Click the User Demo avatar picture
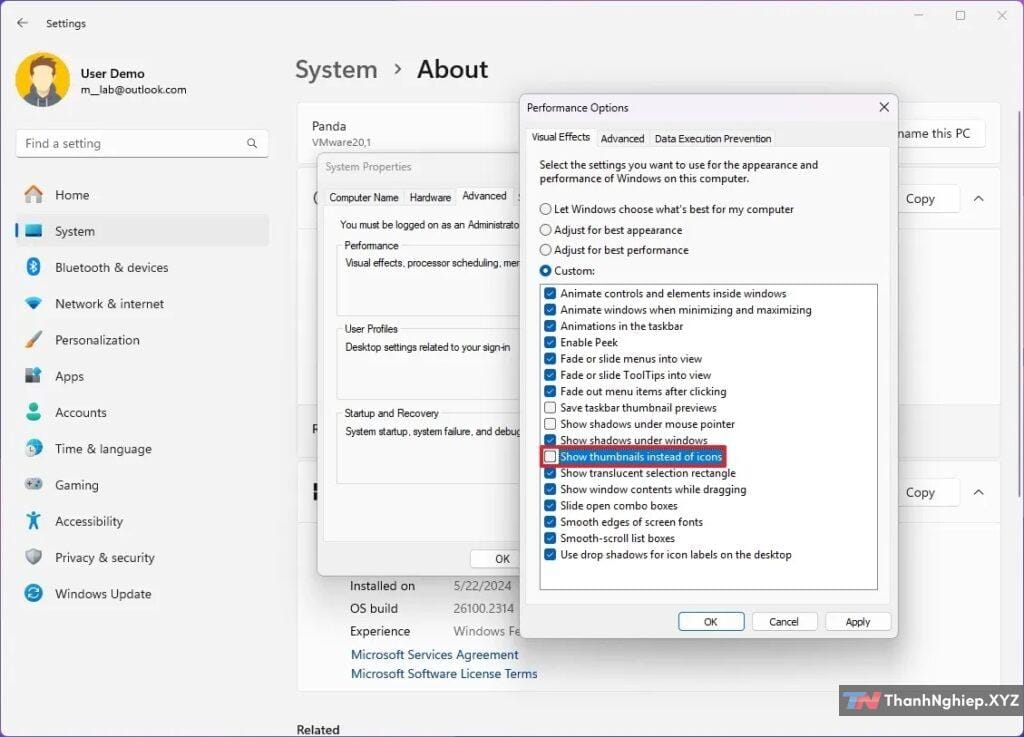Image resolution: width=1024 pixels, height=737 pixels. tap(42, 80)
